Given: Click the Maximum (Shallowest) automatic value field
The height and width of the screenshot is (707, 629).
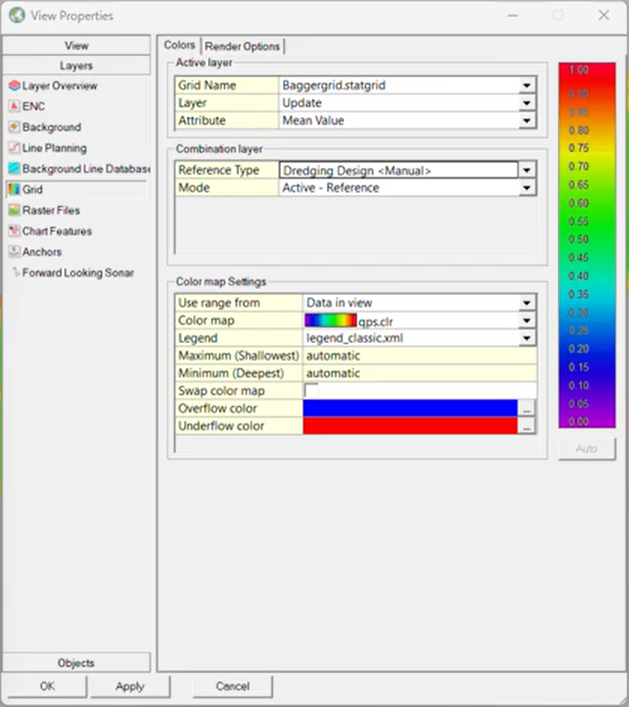Looking at the screenshot, I should click(x=420, y=356).
